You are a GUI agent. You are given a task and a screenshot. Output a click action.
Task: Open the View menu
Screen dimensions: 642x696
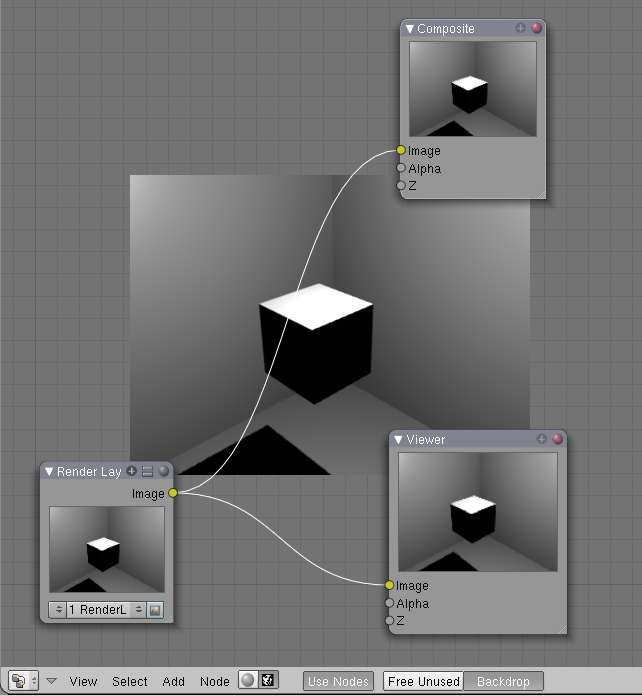pos(83,681)
